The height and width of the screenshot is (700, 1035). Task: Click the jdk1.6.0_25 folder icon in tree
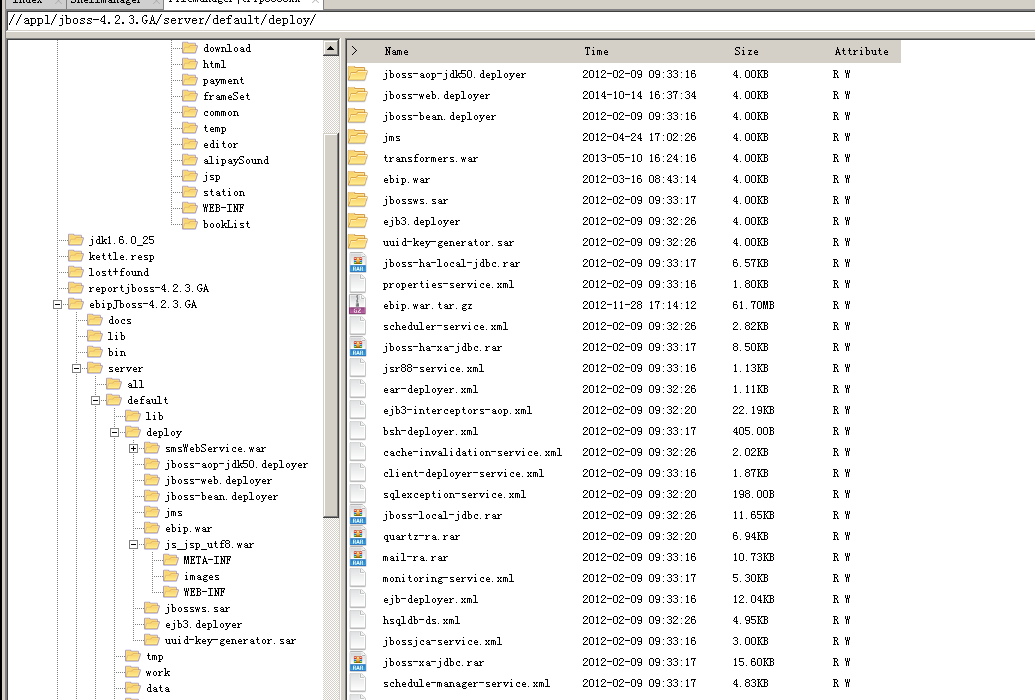pos(76,240)
